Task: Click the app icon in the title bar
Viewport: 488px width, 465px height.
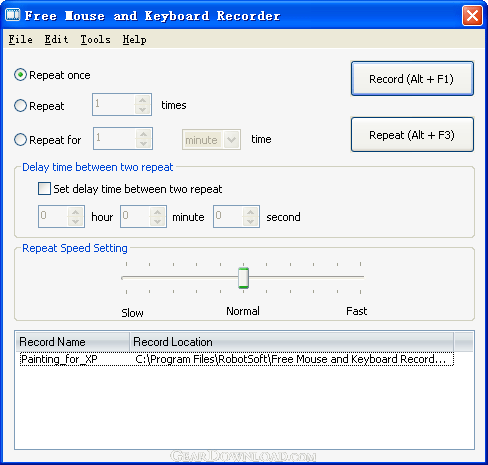Action: pyautogui.click(x=13, y=15)
